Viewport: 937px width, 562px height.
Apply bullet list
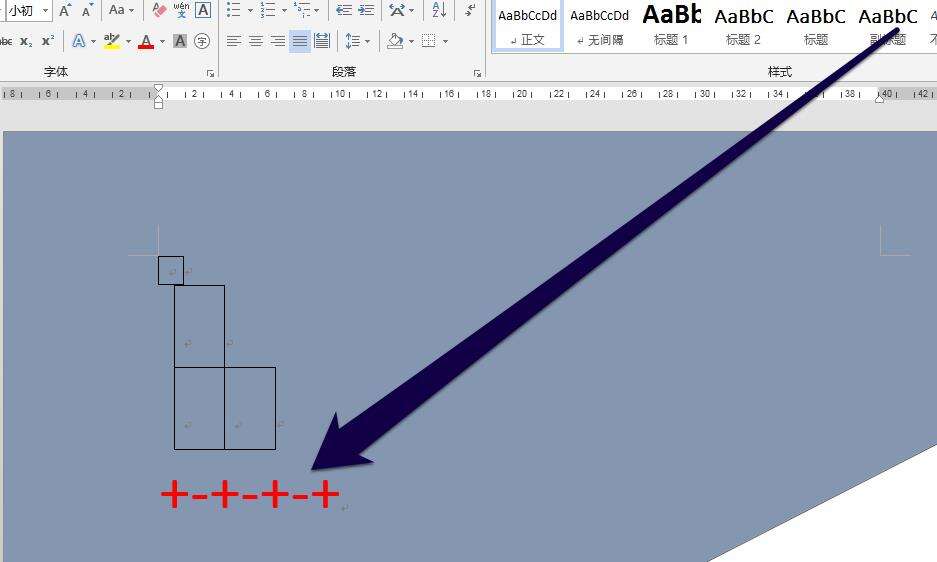[x=234, y=10]
